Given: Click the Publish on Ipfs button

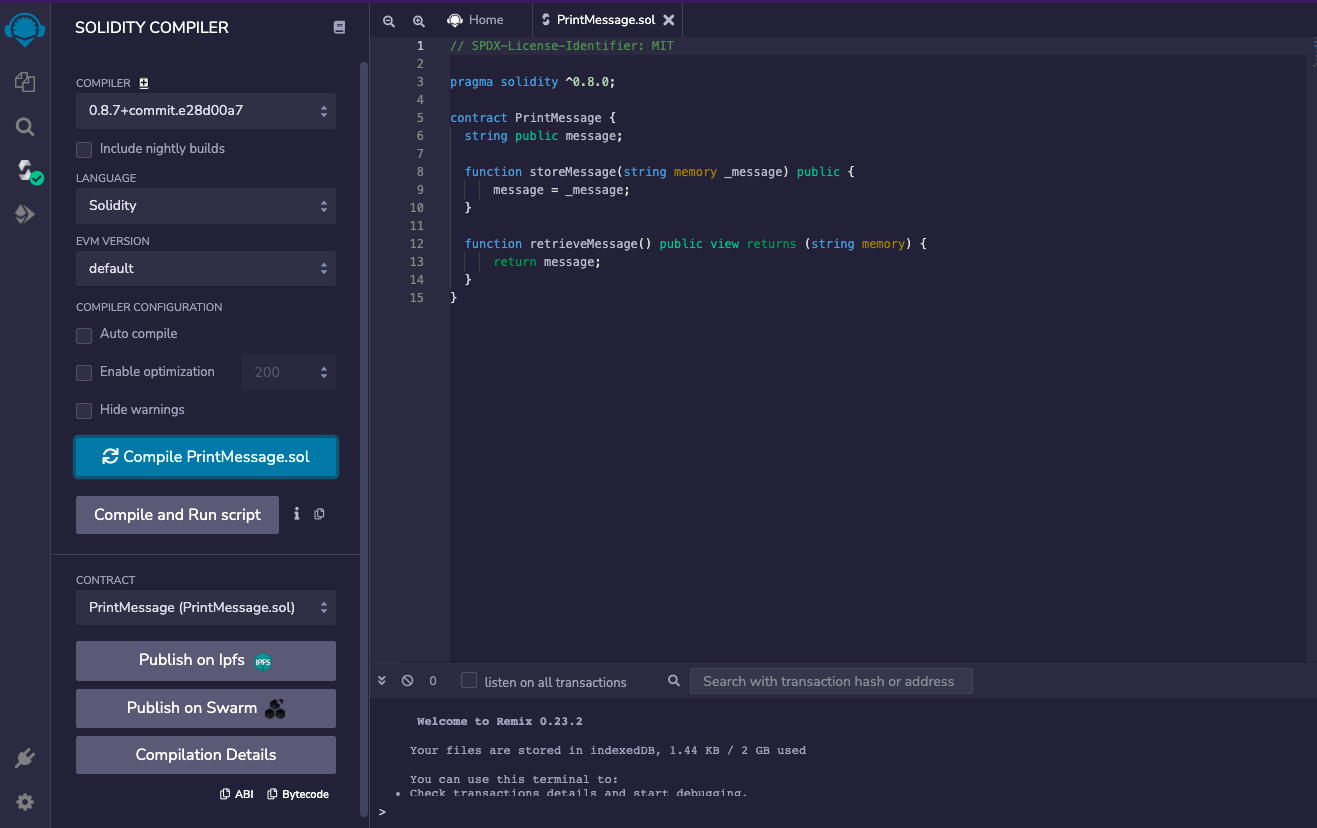Looking at the screenshot, I should coord(206,661).
